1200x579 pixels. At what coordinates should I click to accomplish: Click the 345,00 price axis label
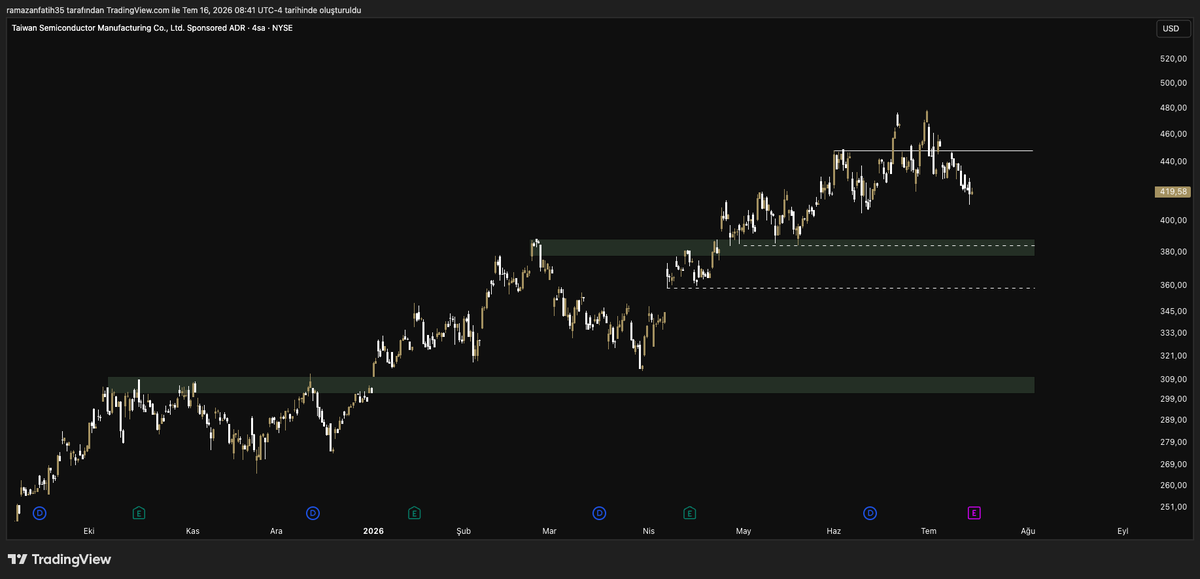tap(1172, 312)
